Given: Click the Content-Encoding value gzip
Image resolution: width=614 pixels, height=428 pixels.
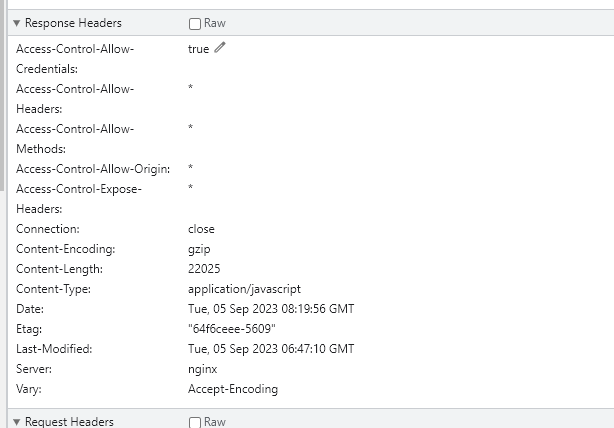Looking at the screenshot, I should [199, 249].
